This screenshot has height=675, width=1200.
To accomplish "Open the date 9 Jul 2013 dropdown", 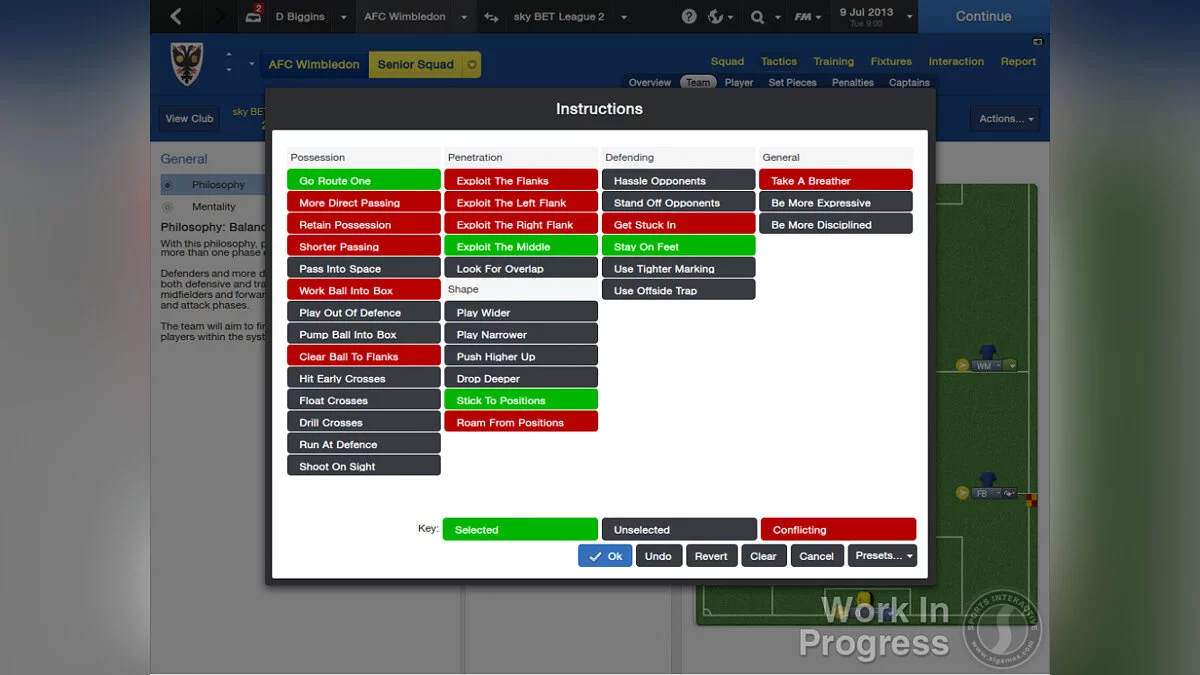I will pyautogui.click(x=909, y=17).
